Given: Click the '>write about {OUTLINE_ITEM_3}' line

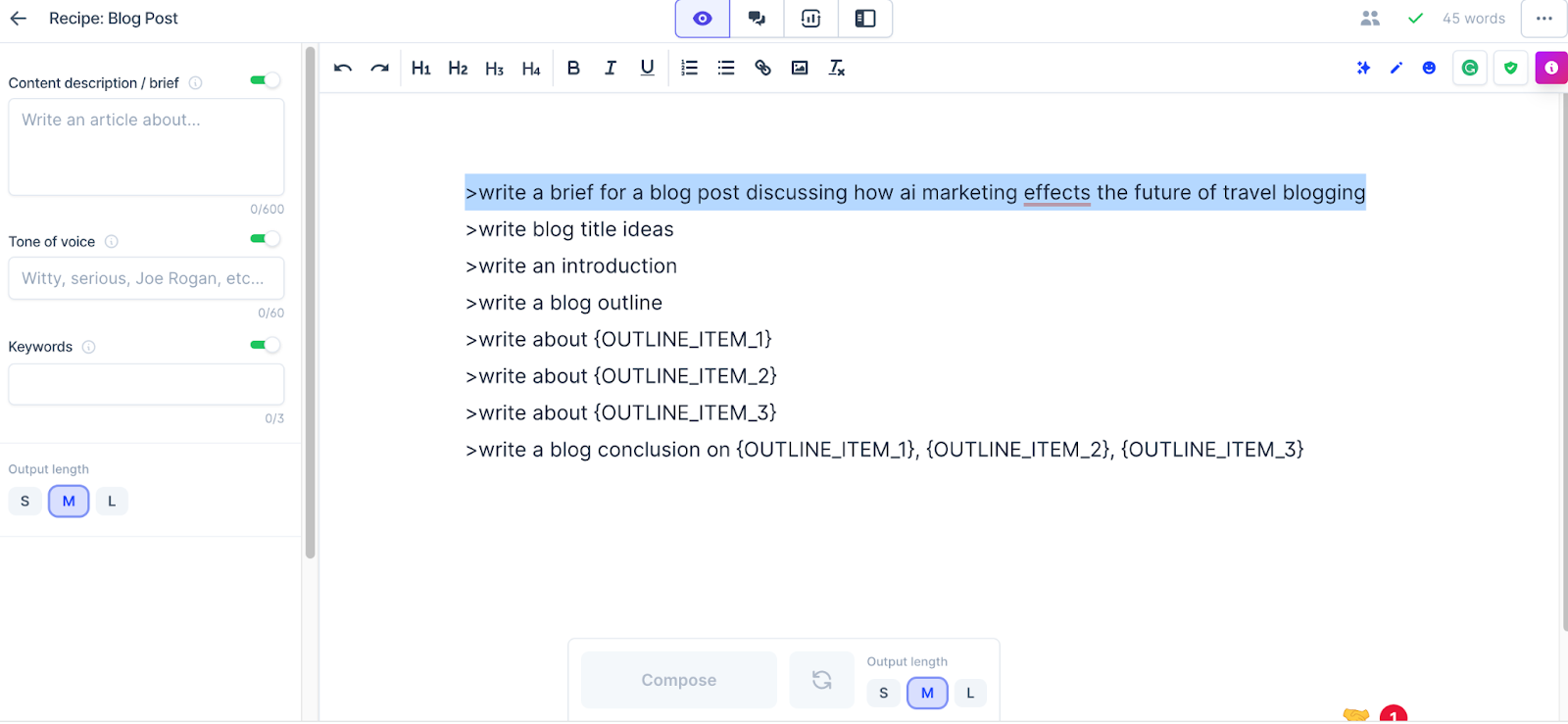Looking at the screenshot, I should [621, 412].
